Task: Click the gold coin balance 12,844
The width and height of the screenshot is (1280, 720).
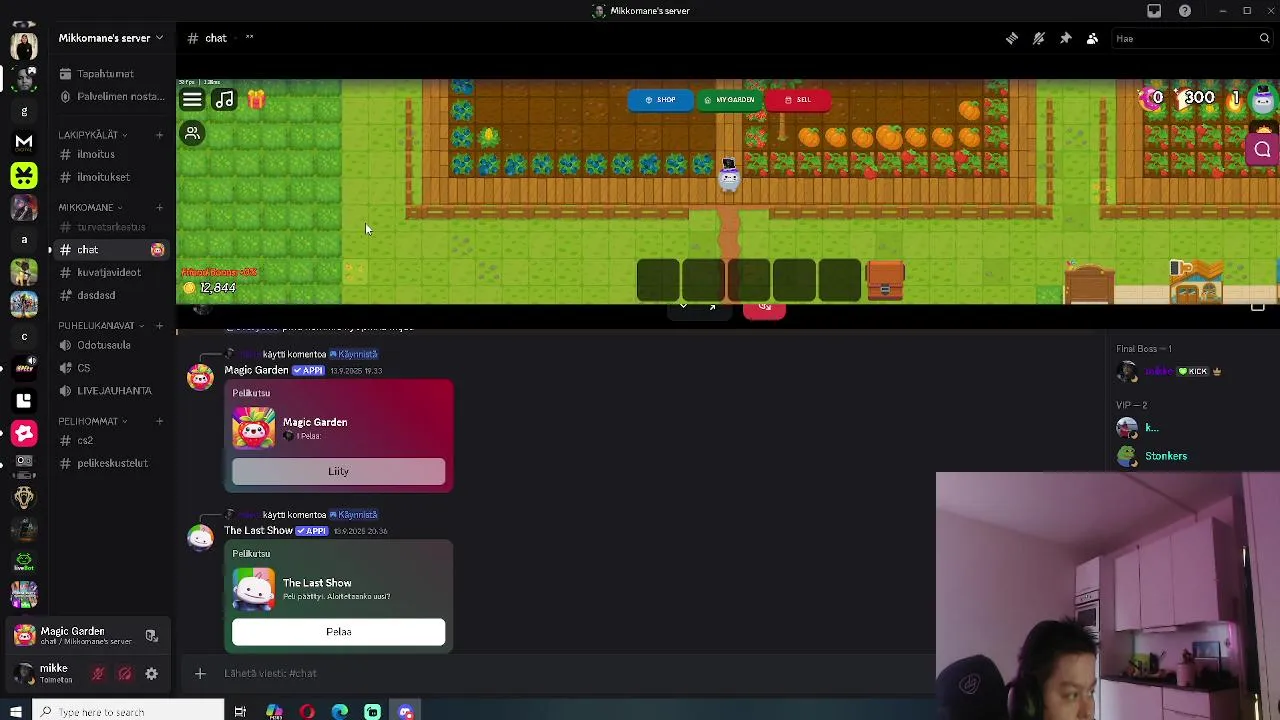Action: pyautogui.click(x=210, y=288)
